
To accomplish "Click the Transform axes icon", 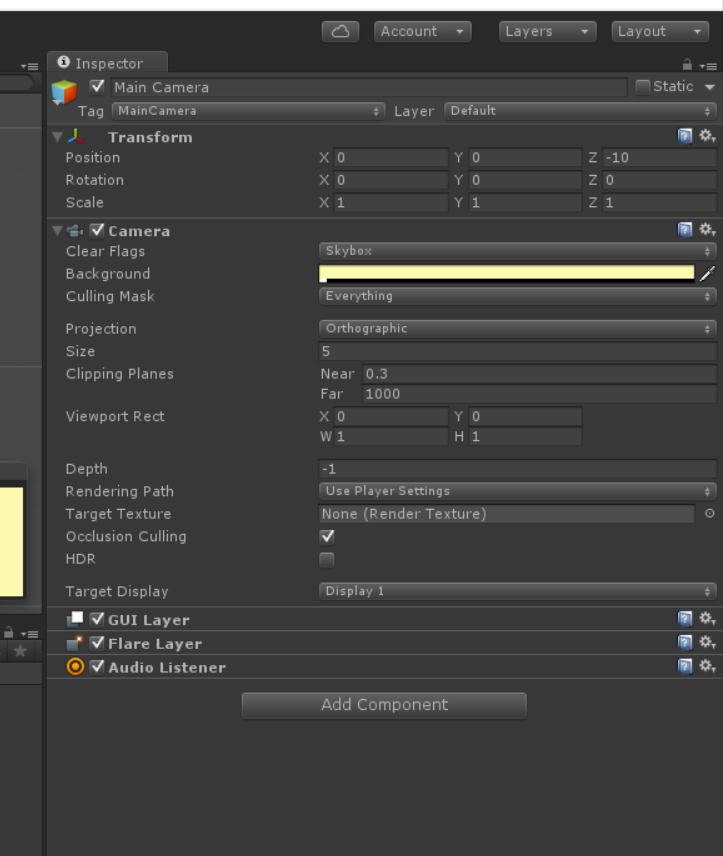I will [76, 136].
